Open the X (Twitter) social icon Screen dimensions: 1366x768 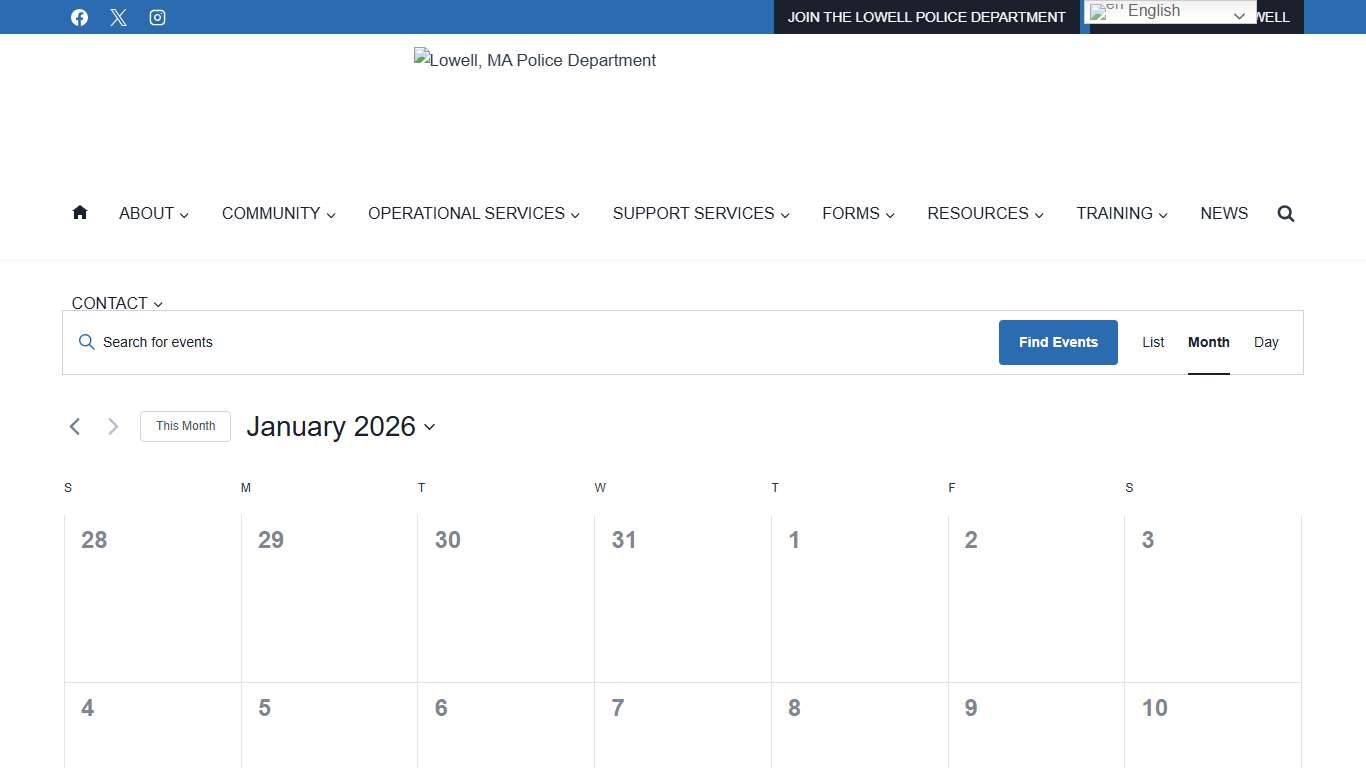[x=119, y=17]
